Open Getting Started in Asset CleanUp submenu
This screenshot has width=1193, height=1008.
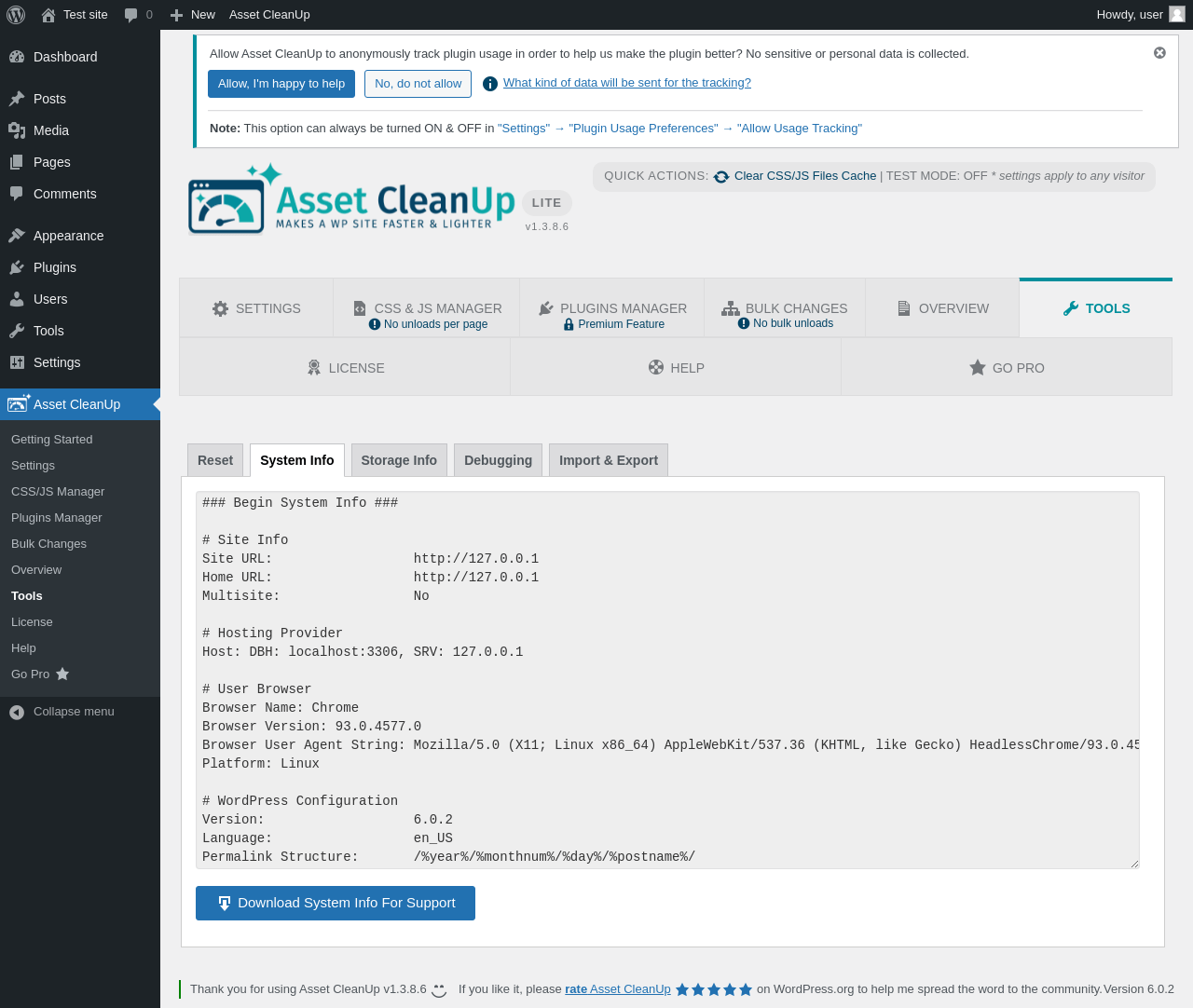[x=52, y=440]
